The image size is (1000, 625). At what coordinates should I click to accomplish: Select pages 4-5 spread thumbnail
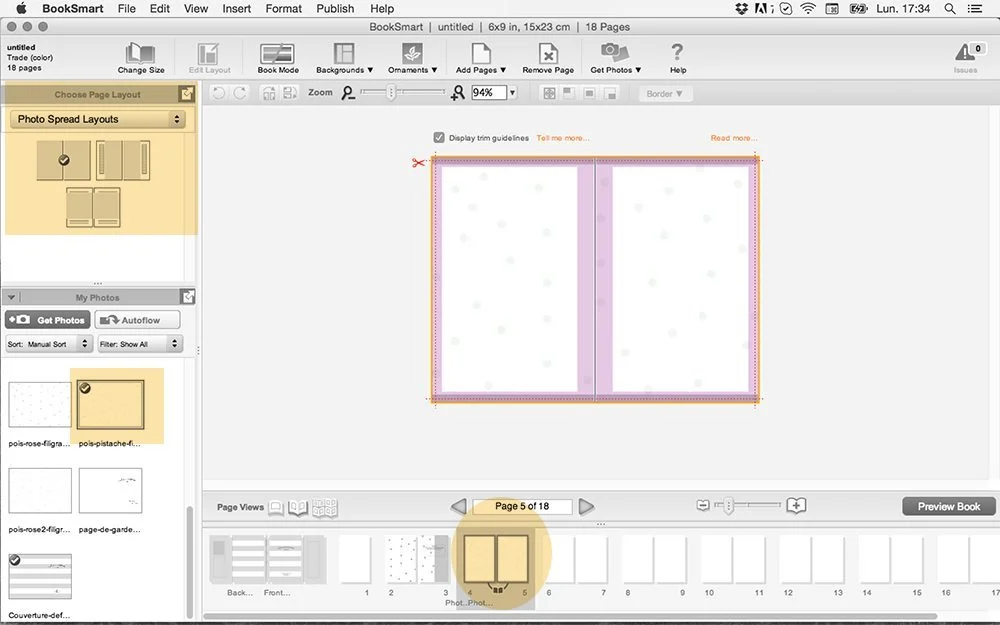point(496,559)
